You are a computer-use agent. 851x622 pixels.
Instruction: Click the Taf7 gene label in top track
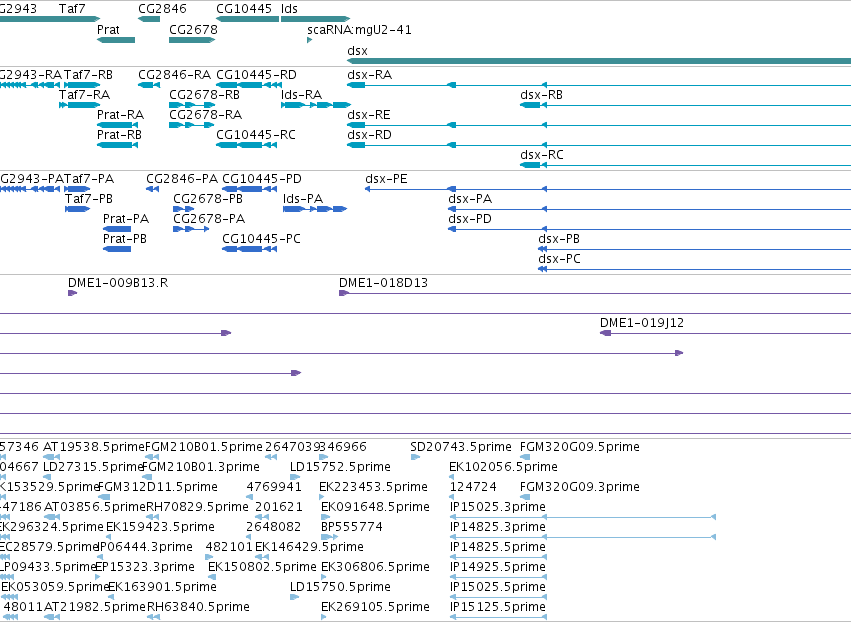coord(72,9)
